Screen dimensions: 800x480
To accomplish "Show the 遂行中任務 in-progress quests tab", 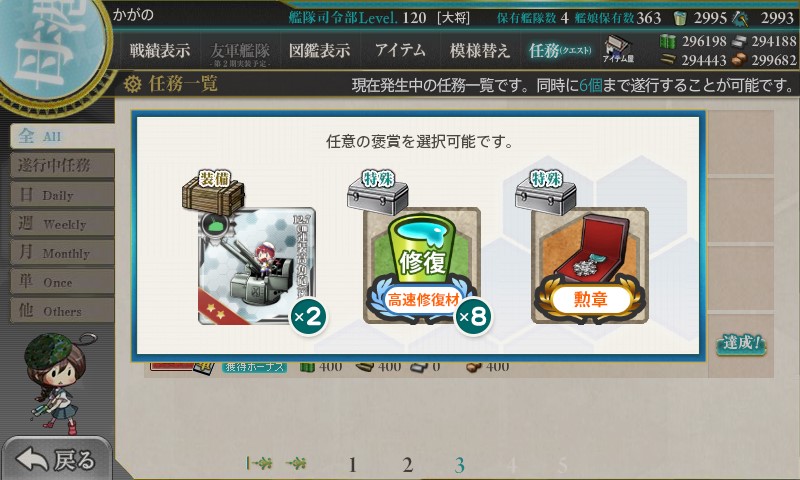I will [x=62, y=165].
